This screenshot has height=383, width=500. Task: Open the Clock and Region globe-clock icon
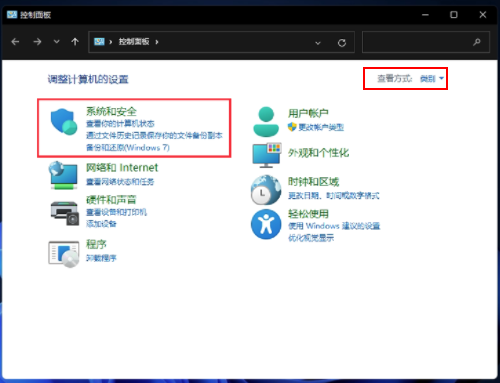coord(266,190)
